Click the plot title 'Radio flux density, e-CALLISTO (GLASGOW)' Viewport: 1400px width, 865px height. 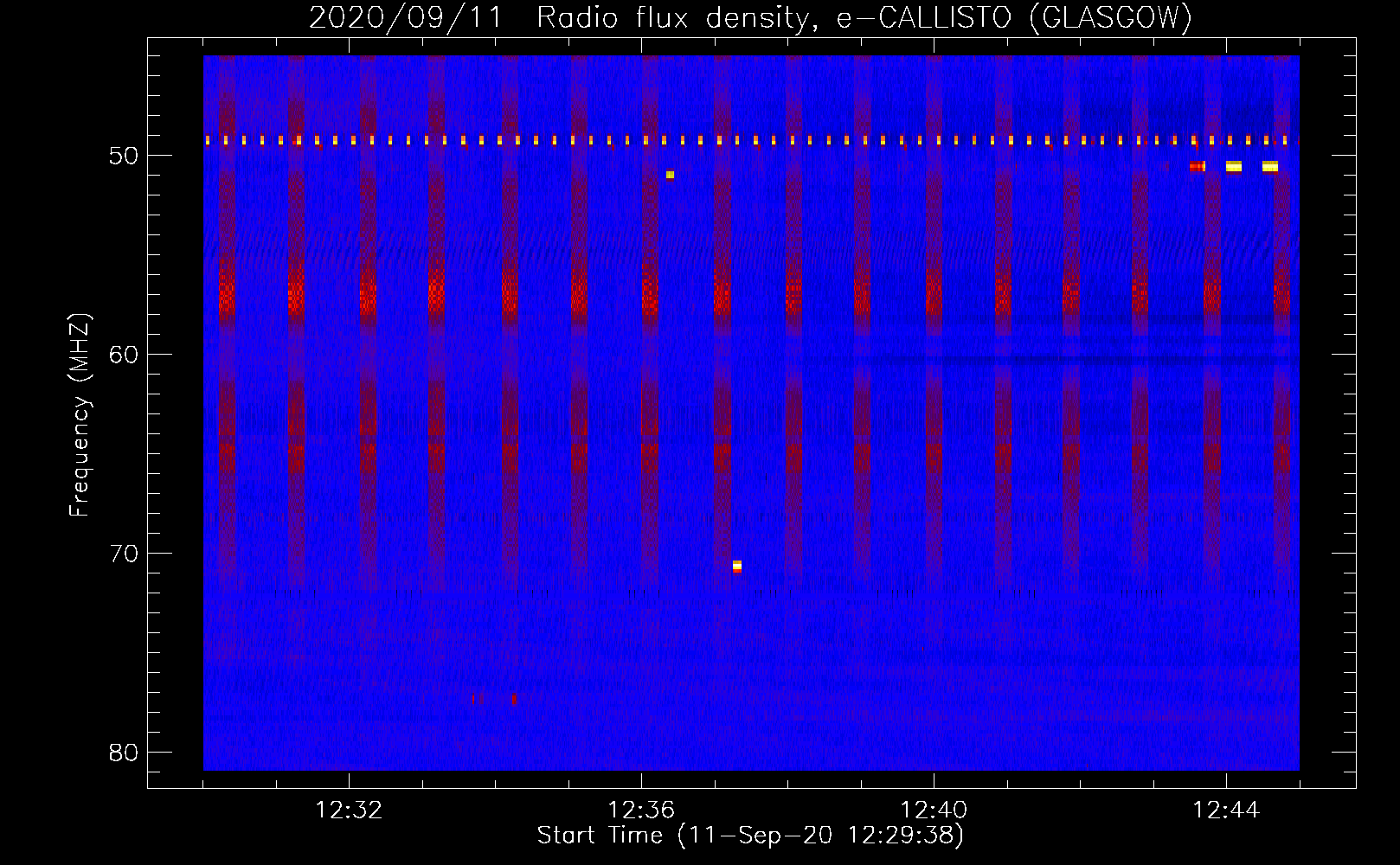pos(864,17)
